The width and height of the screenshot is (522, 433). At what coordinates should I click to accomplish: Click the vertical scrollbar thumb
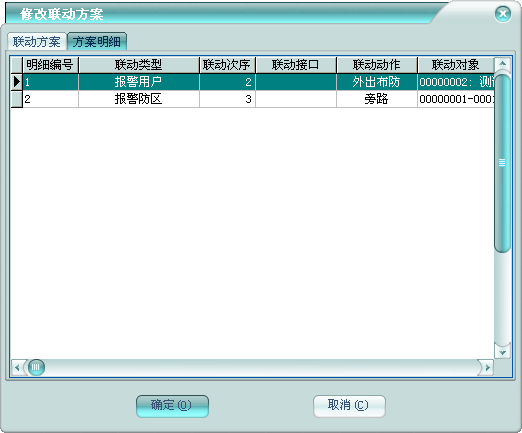coord(502,163)
